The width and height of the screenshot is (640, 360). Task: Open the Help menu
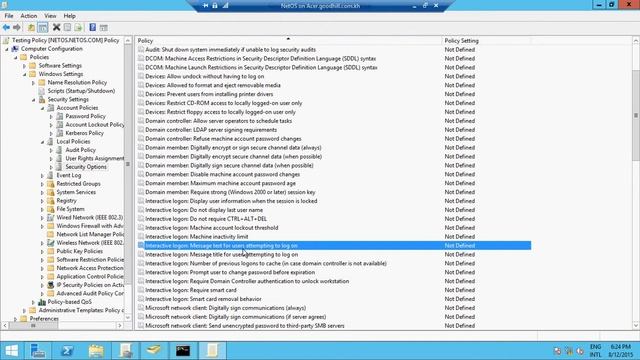(x=69, y=16)
